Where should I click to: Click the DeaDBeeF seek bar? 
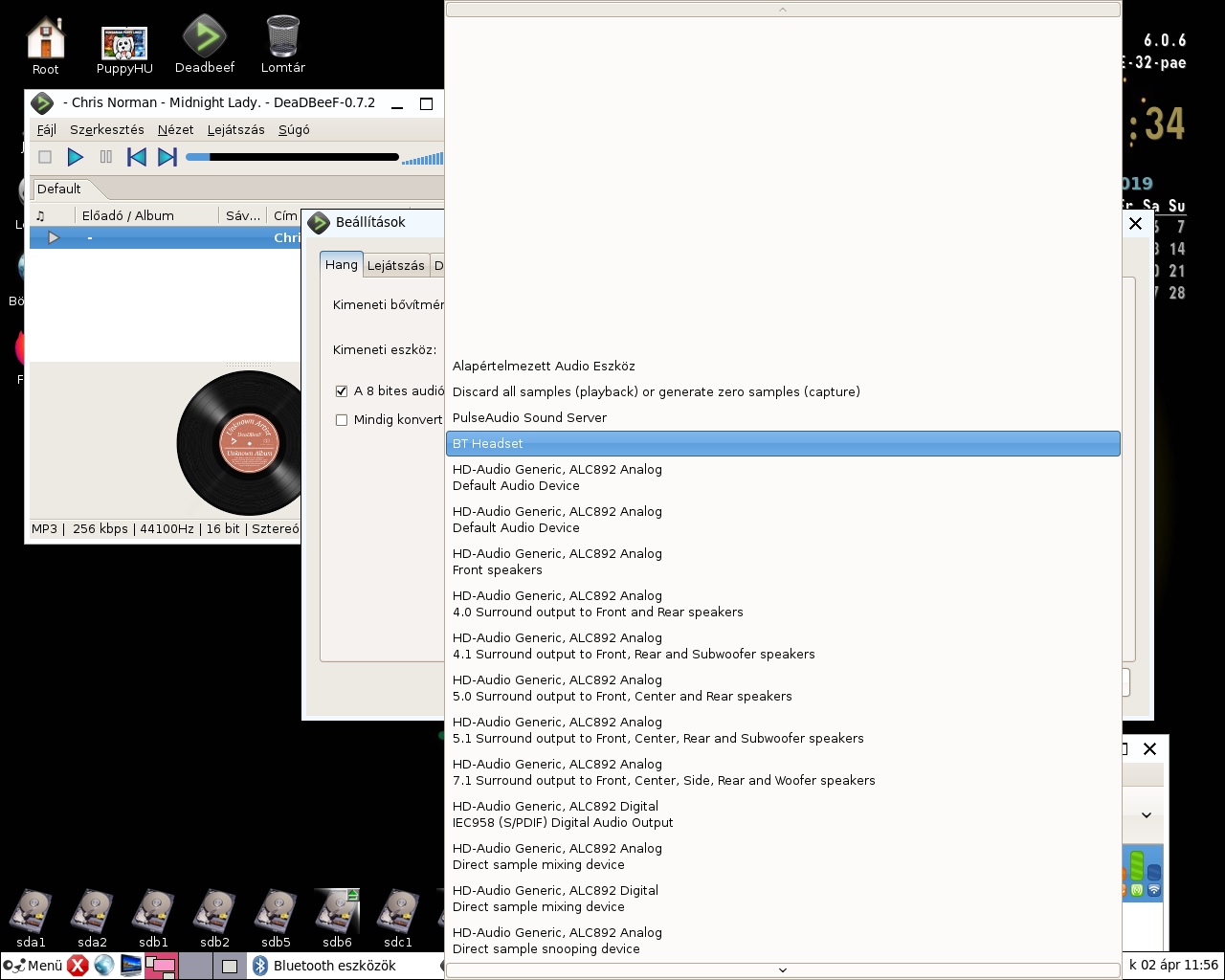(x=292, y=157)
